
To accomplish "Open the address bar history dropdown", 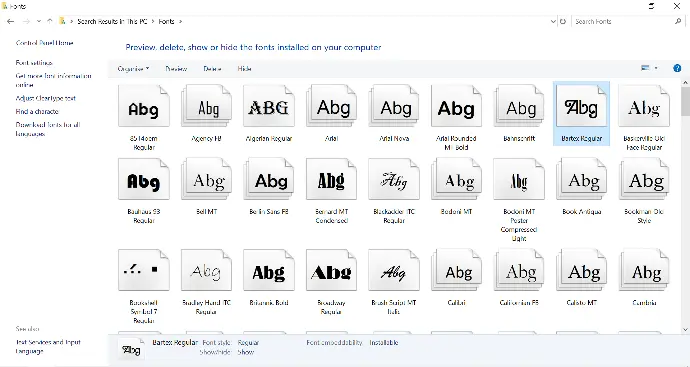I will [x=553, y=21].
